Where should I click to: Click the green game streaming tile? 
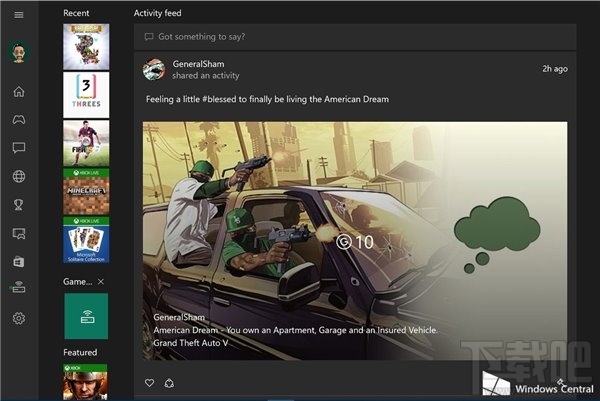[x=86, y=316]
